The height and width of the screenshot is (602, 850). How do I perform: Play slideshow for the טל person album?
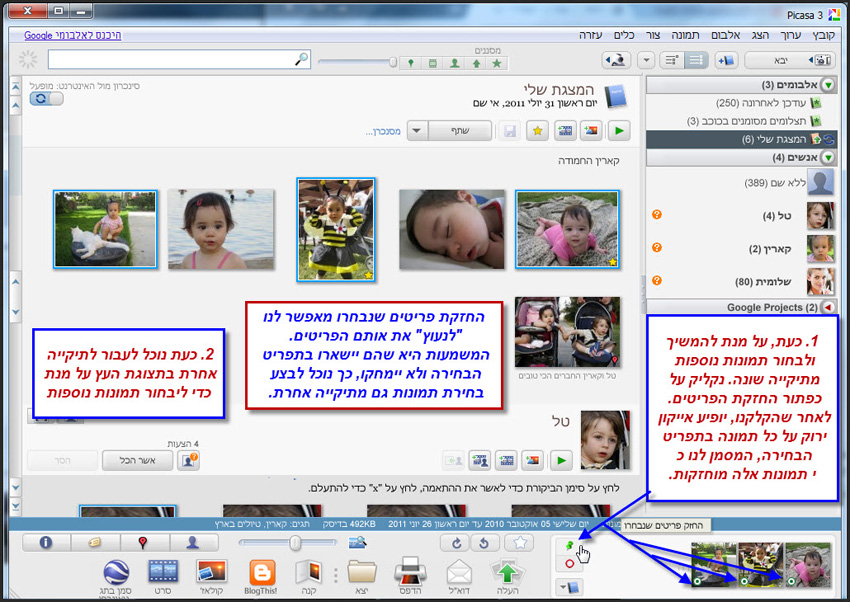click(561, 461)
